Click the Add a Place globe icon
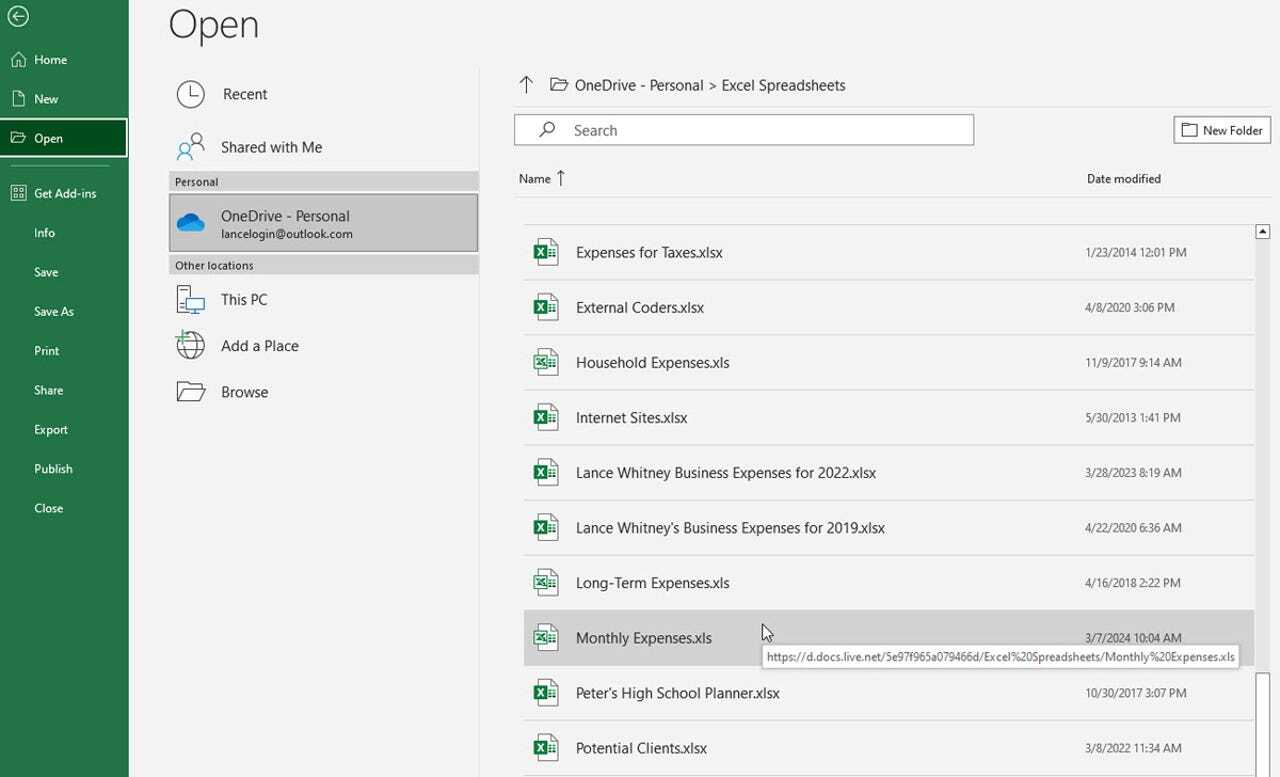The width and height of the screenshot is (1280, 777). coord(190,345)
